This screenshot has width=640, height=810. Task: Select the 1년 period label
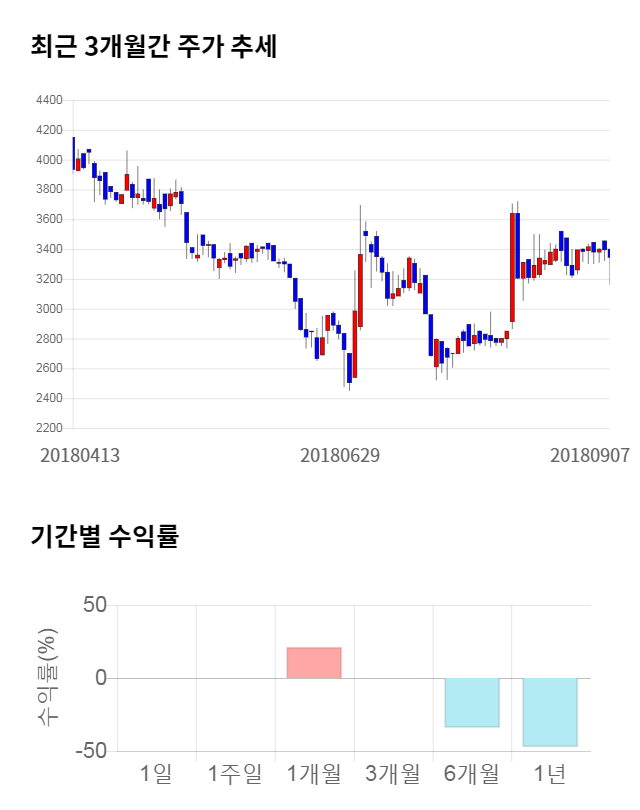550,773
